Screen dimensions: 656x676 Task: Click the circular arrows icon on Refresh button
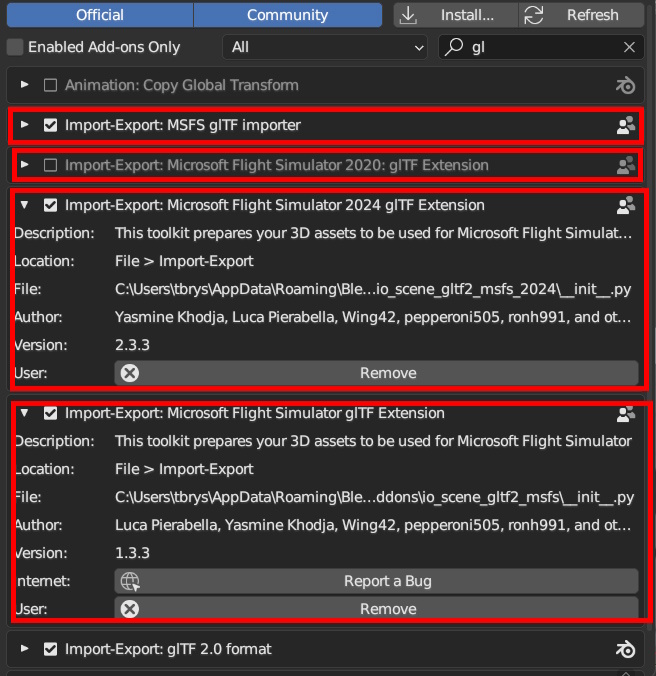pos(534,15)
